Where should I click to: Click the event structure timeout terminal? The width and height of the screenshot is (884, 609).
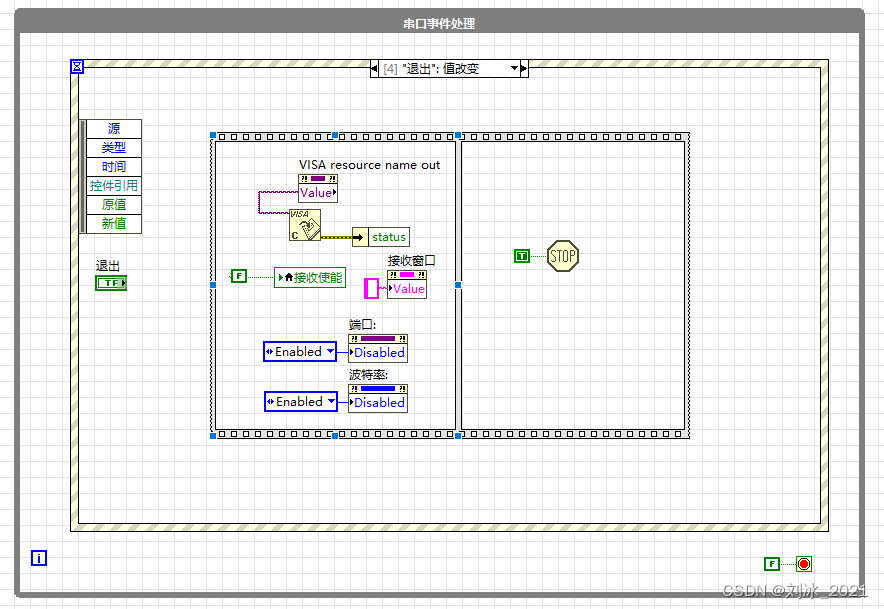77,66
